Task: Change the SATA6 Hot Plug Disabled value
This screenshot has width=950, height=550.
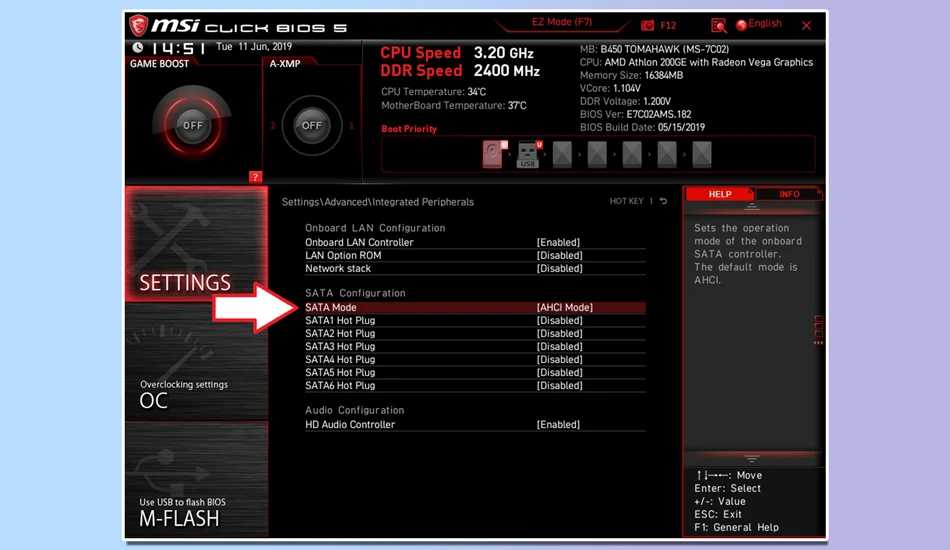Action: pos(559,386)
